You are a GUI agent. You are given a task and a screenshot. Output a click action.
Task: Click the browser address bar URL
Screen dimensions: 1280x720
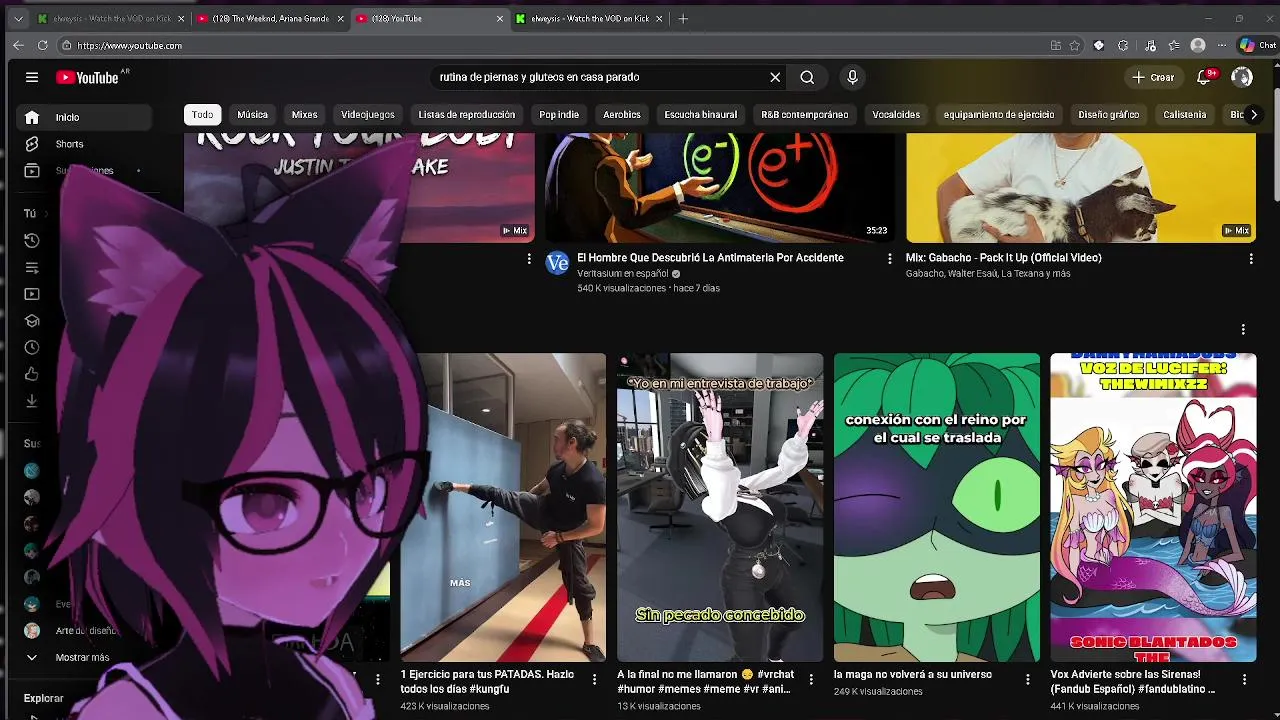[129, 45]
